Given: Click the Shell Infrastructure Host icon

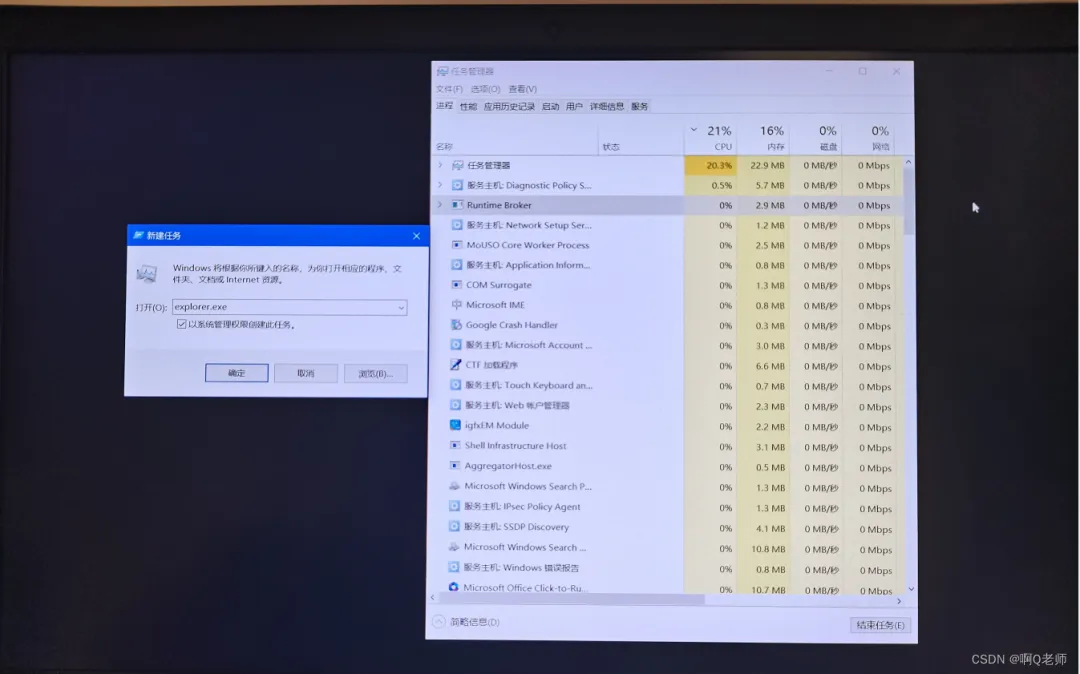Looking at the screenshot, I should point(455,446).
